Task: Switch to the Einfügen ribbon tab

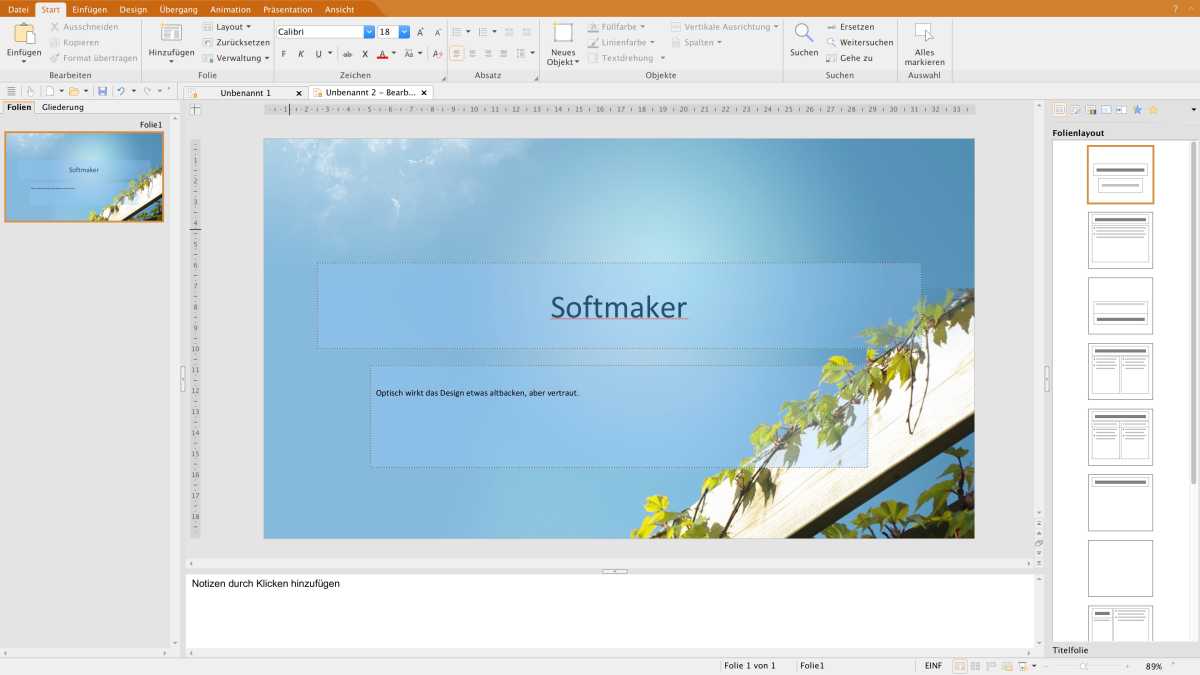Action: point(90,9)
